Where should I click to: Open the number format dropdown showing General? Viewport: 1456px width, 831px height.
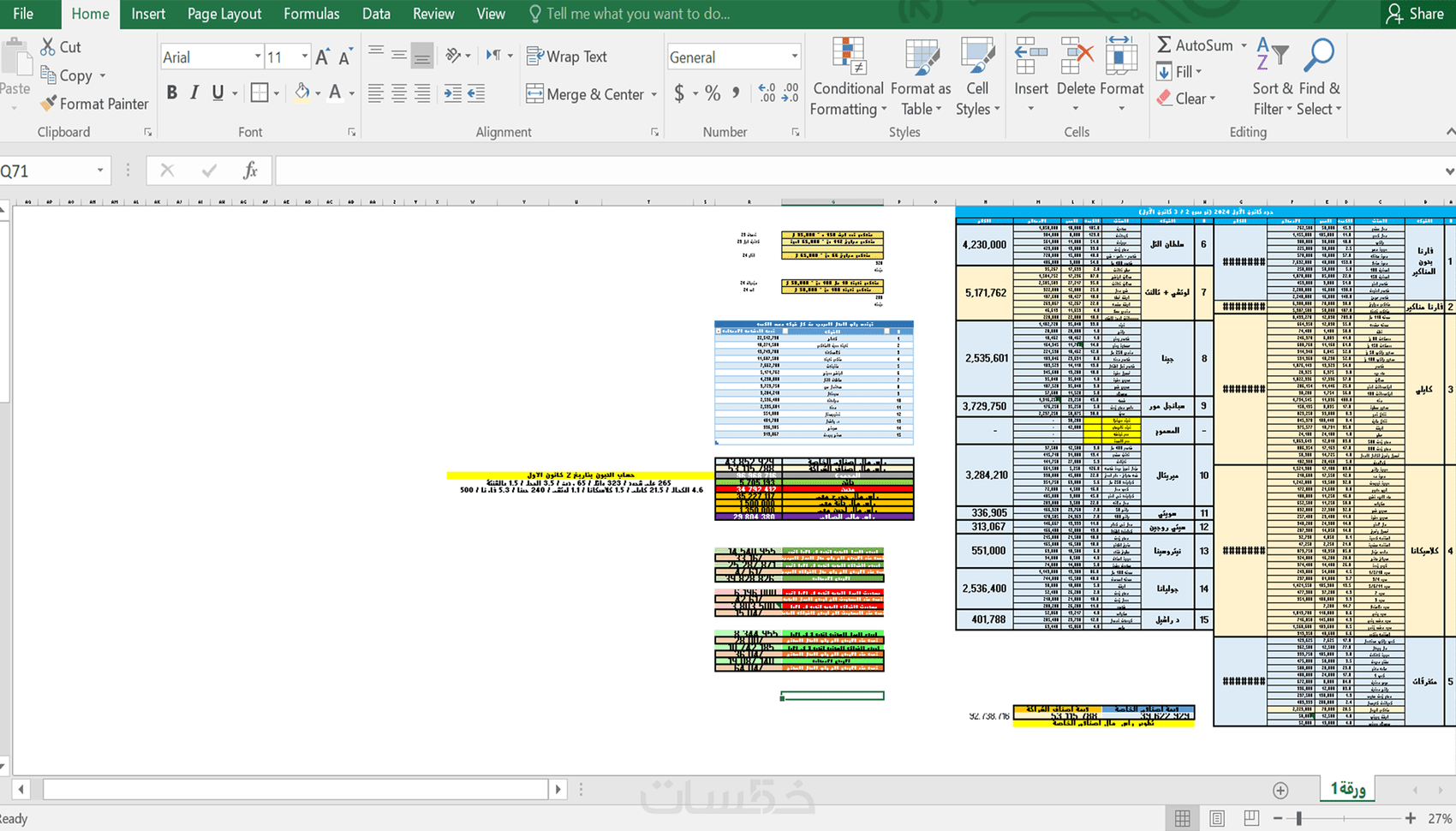pyautogui.click(x=795, y=57)
